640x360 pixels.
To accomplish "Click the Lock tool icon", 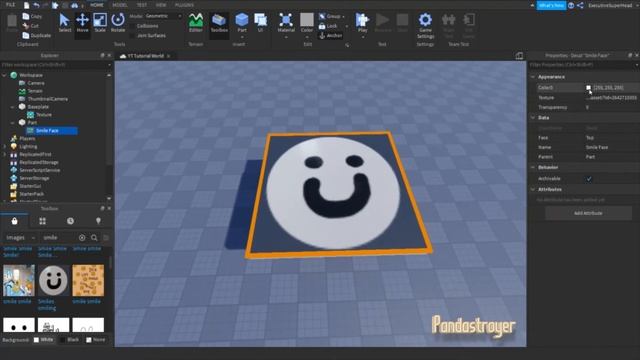I will [x=322, y=26].
